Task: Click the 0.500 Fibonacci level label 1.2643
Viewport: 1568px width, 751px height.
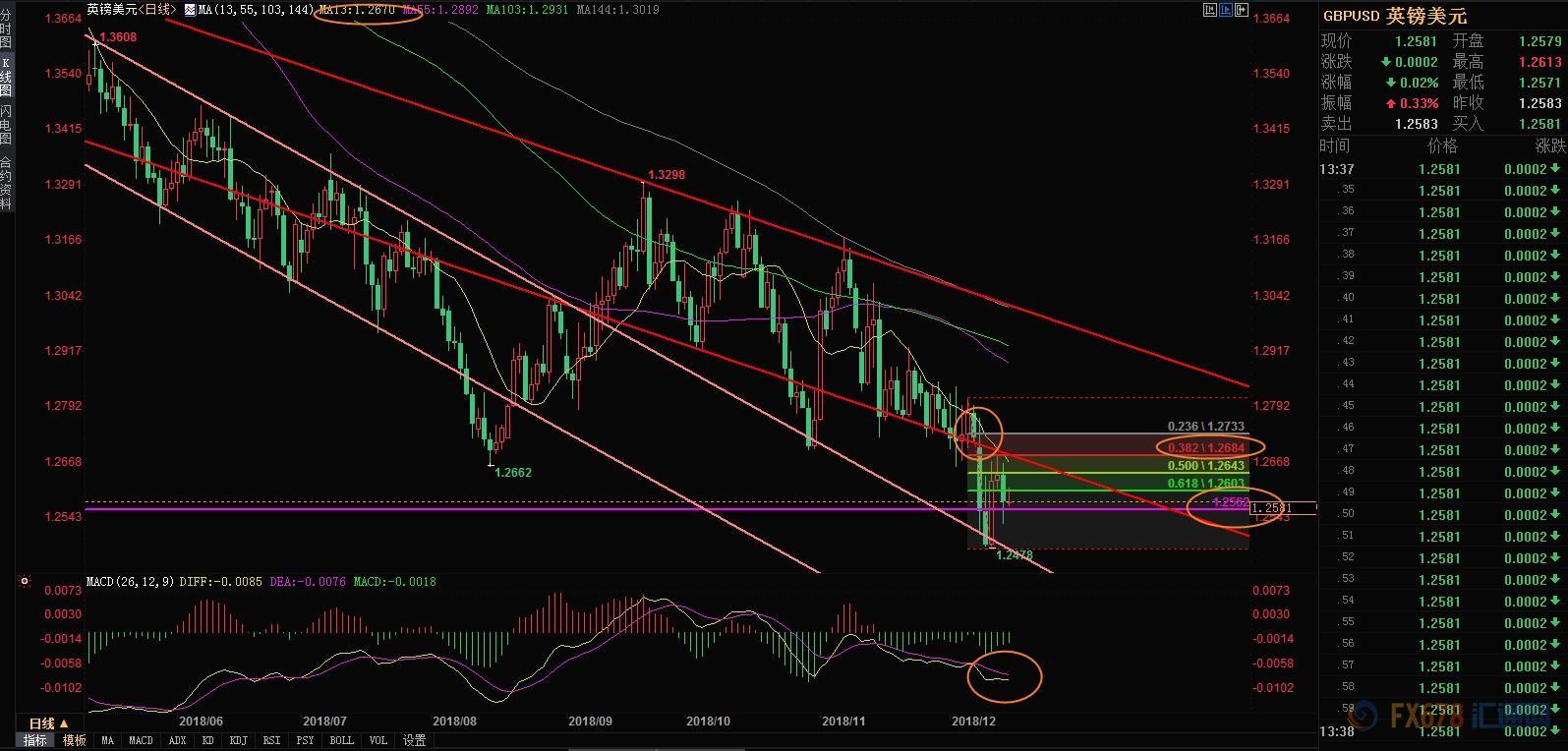Action: point(1205,465)
